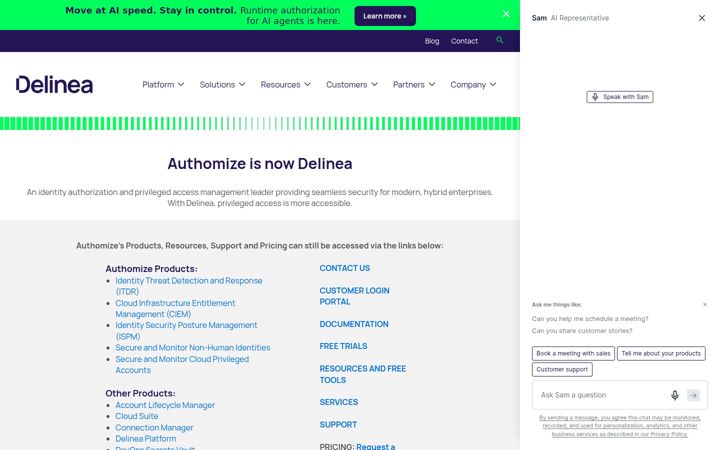Click the Learn more button

[x=385, y=16]
